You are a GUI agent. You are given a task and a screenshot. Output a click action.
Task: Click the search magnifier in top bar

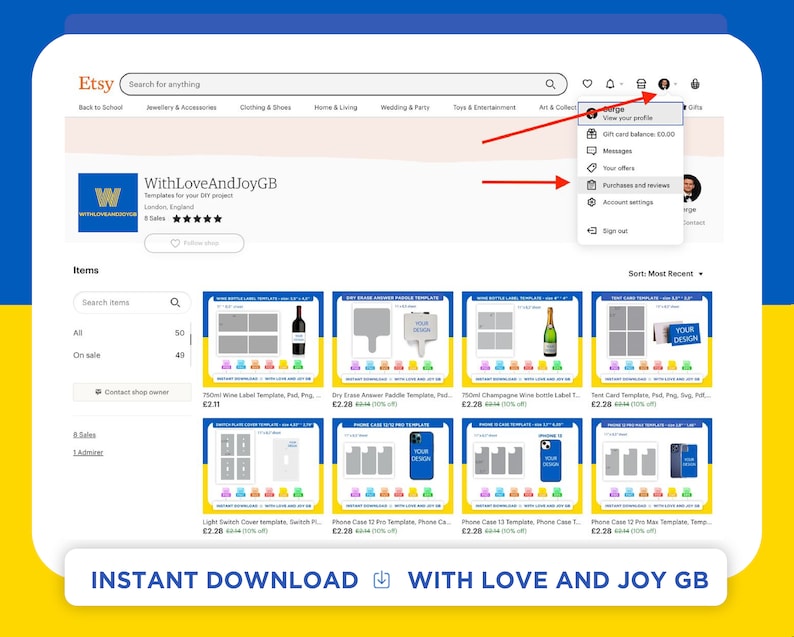tap(550, 84)
